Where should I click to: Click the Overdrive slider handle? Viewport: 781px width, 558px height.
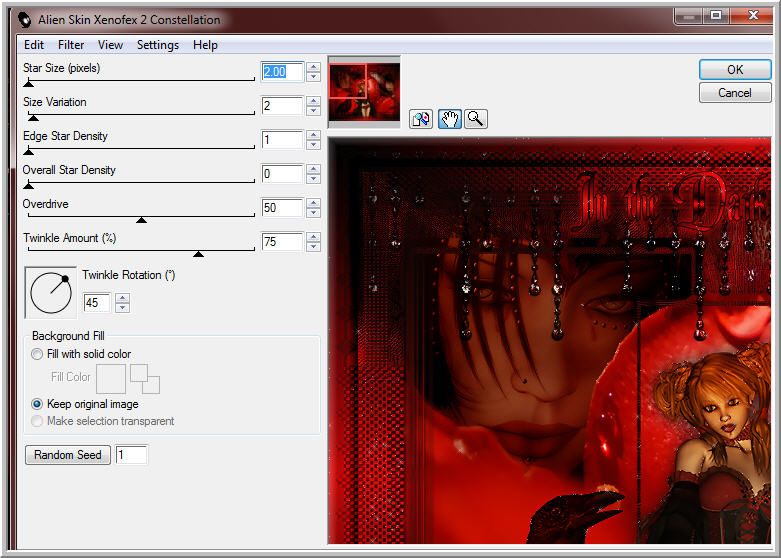(141, 220)
